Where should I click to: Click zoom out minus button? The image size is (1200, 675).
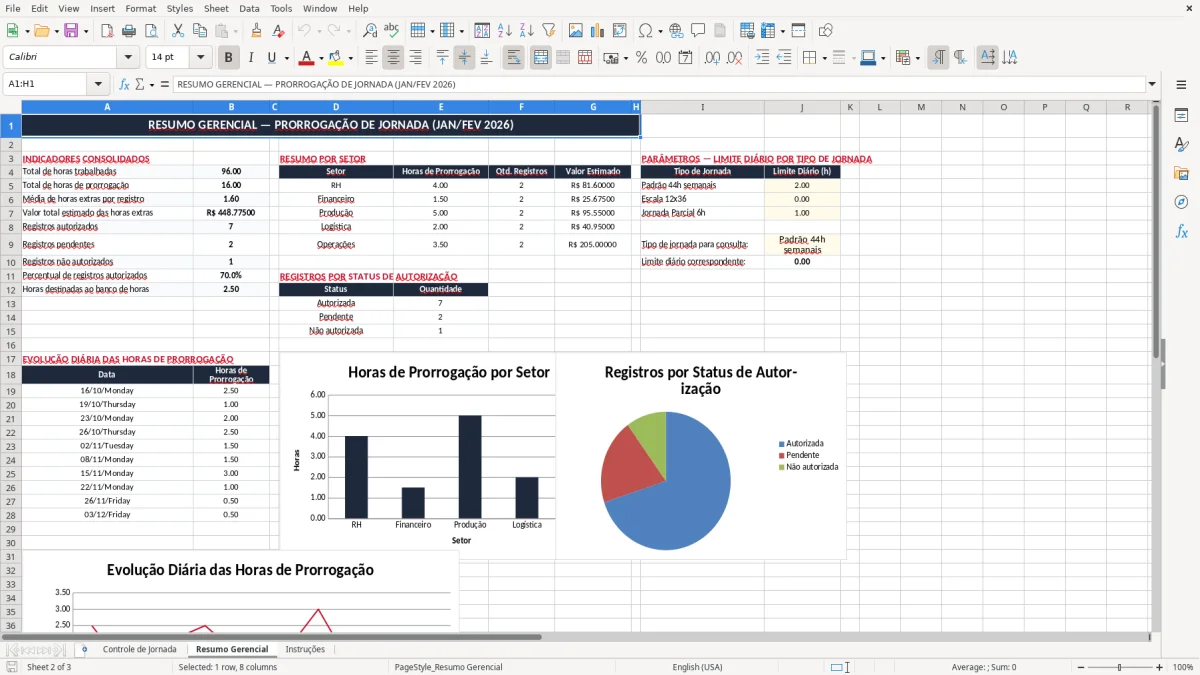[1079, 667]
